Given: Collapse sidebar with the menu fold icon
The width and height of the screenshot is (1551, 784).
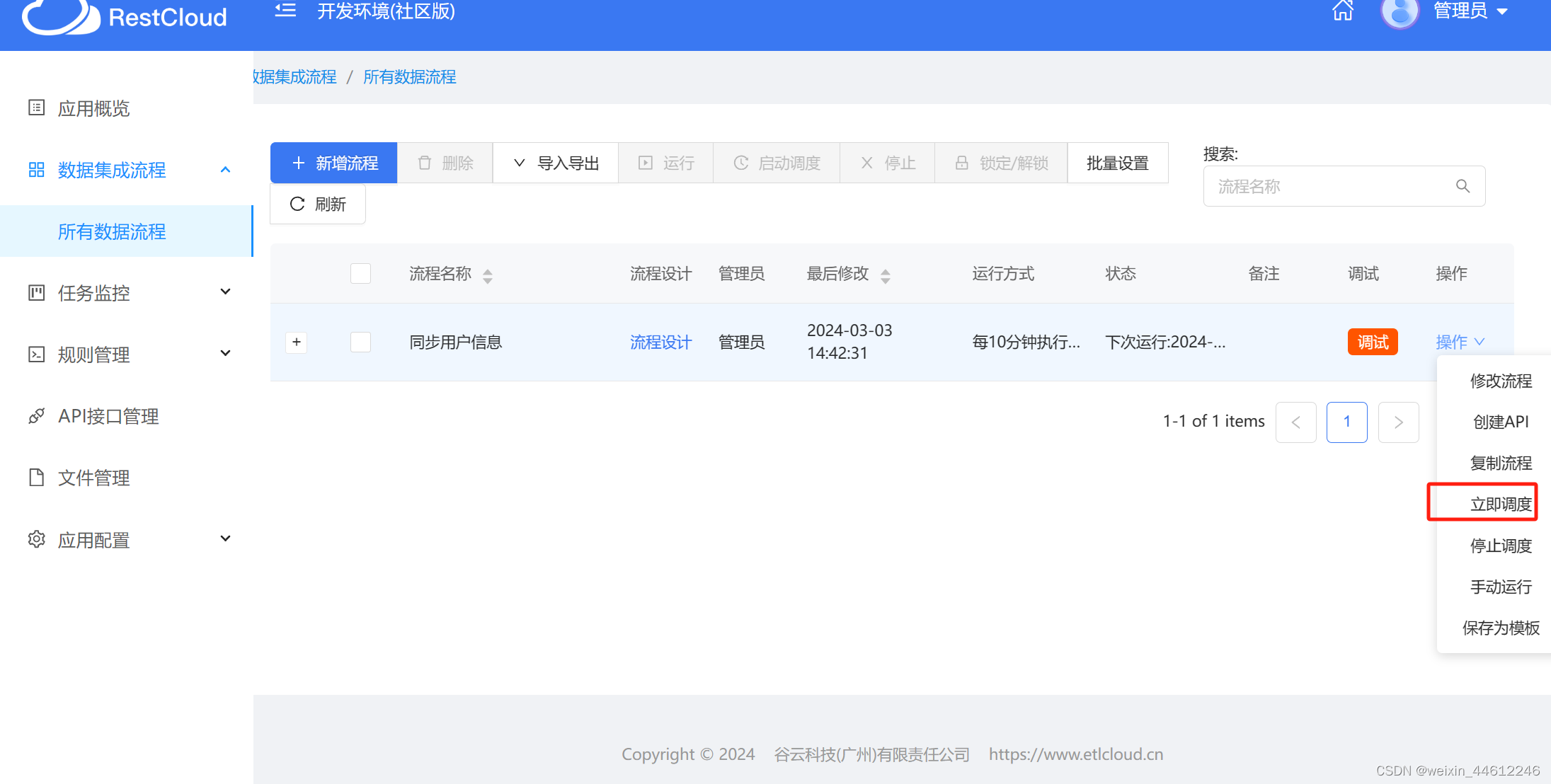Looking at the screenshot, I should (285, 11).
